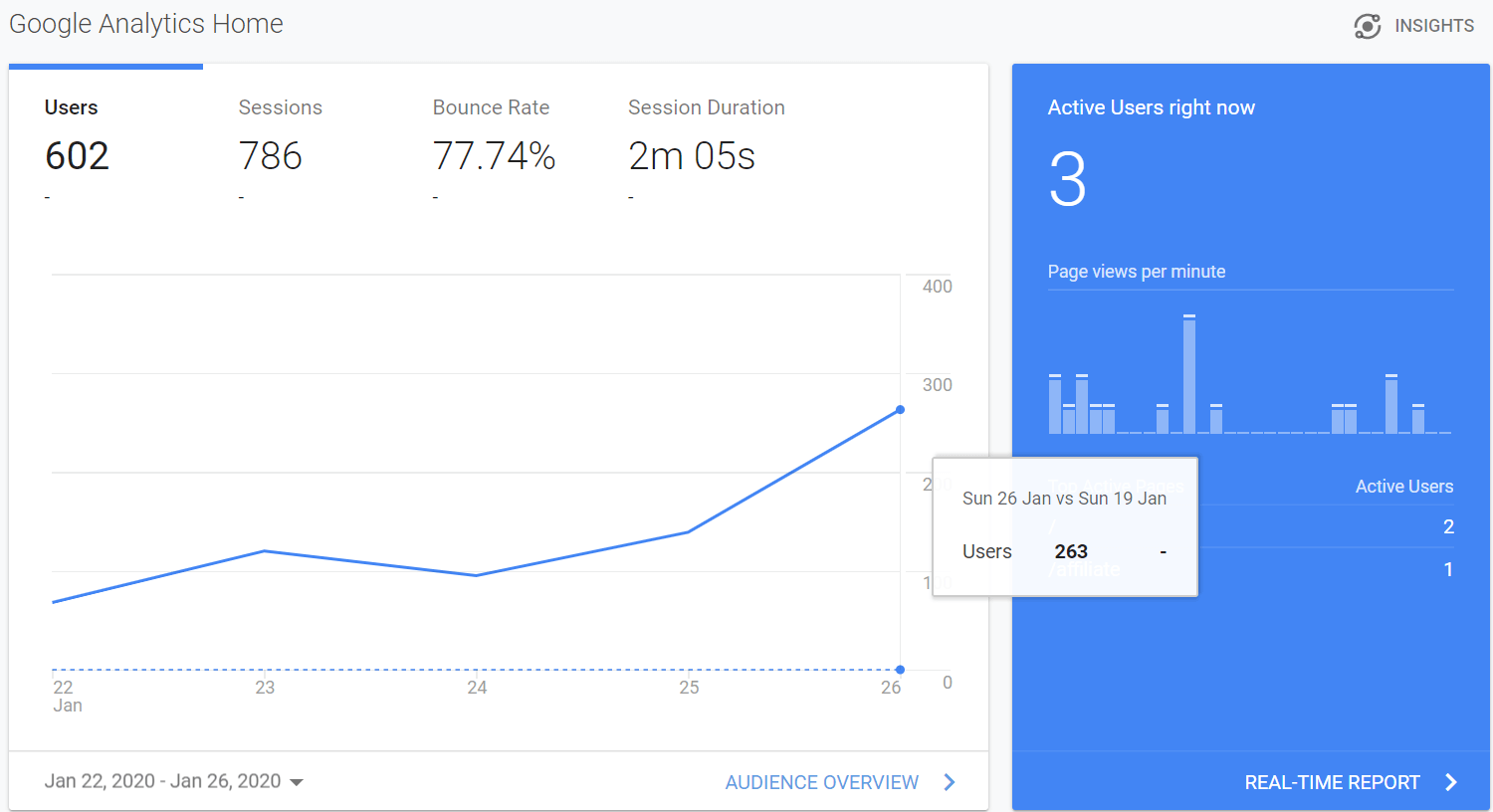Select the Jan 26 data point on users line
The image size is (1493, 812).
pos(900,410)
